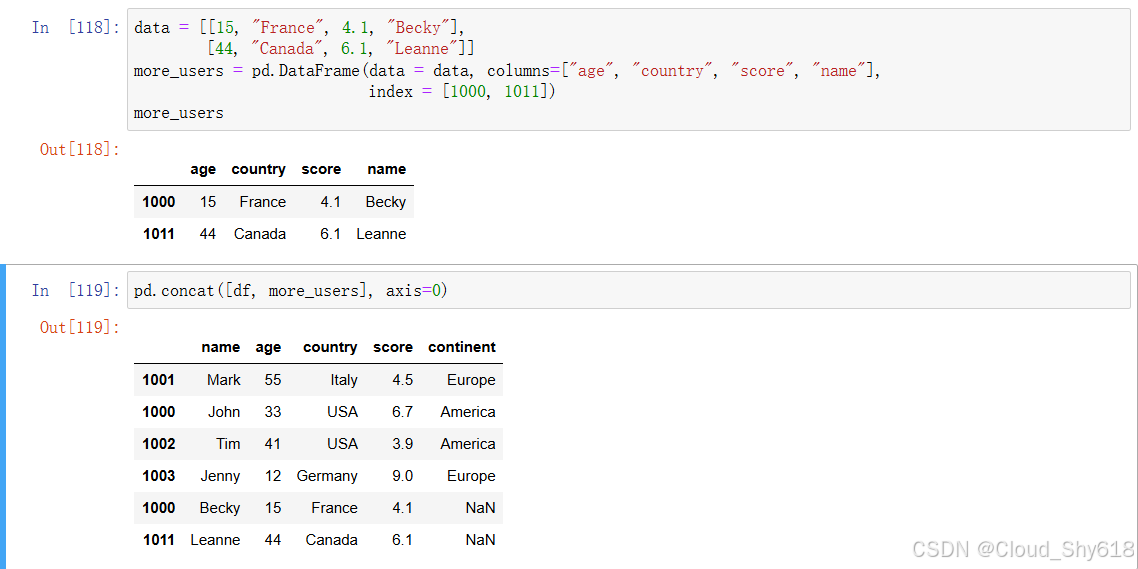
Task: Click the Out[119] output prompt
Action: tap(80, 327)
